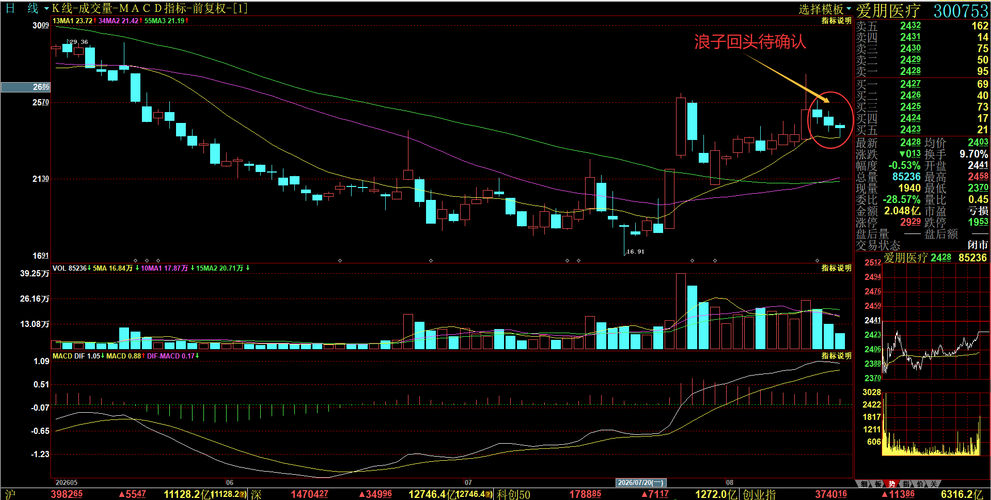The image size is (991, 500).
Task: Select the 买五 2423 order book row
Action: 922,130
